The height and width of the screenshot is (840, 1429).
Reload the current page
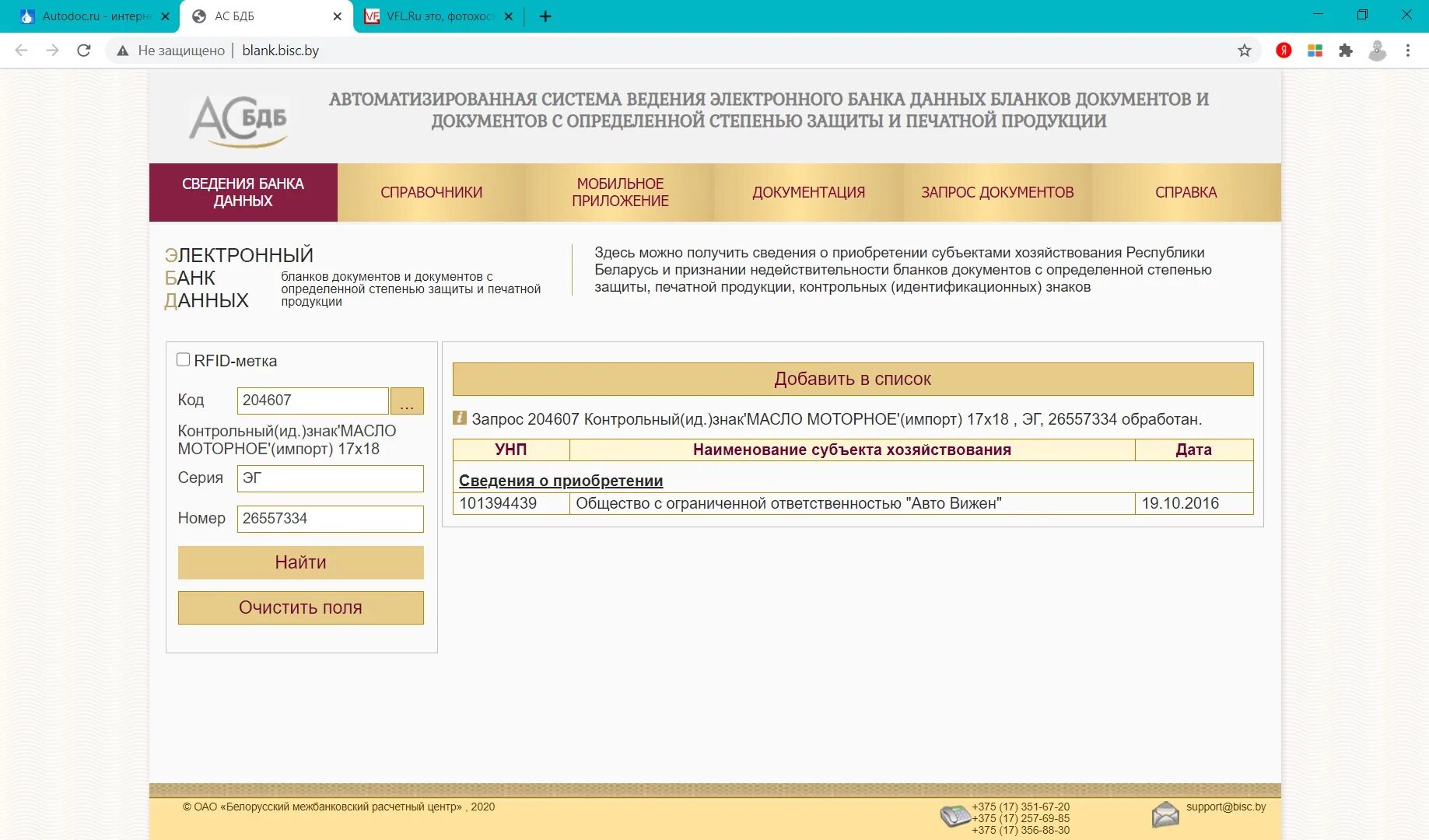tap(84, 51)
